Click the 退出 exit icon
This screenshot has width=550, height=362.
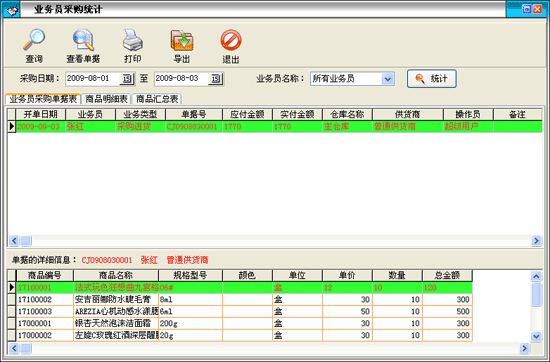point(231,40)
